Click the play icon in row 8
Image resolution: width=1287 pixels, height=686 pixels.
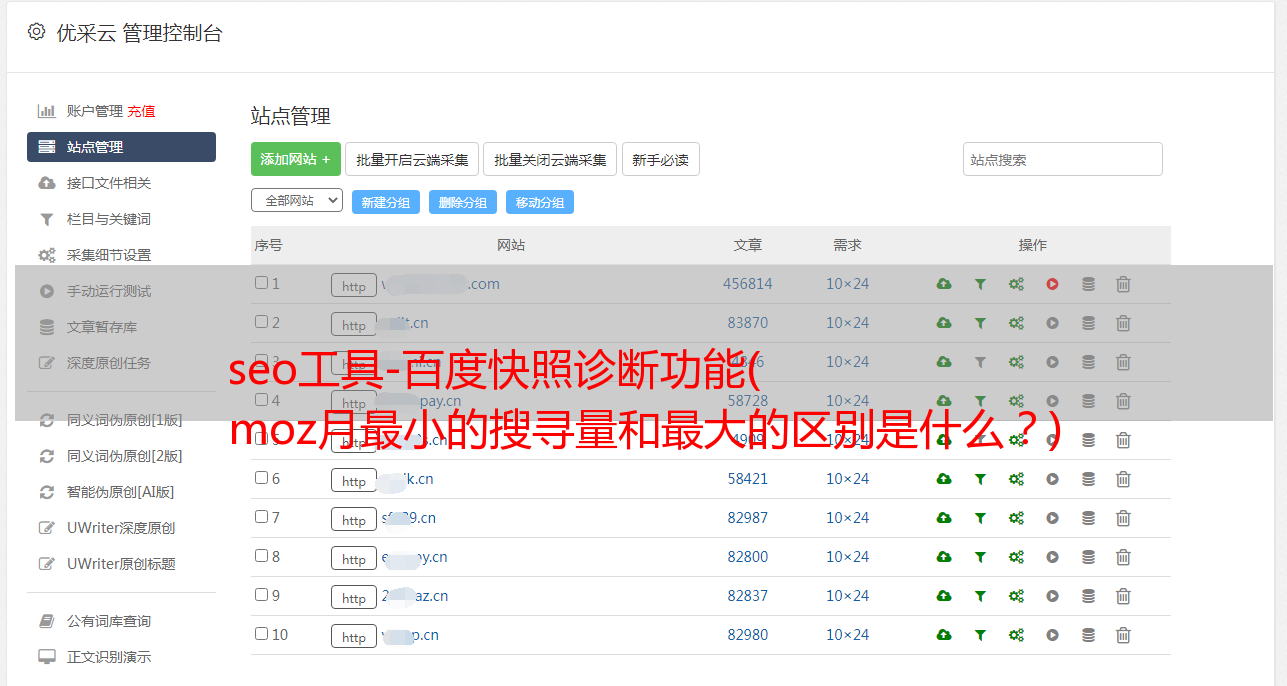pos(1052,557)
